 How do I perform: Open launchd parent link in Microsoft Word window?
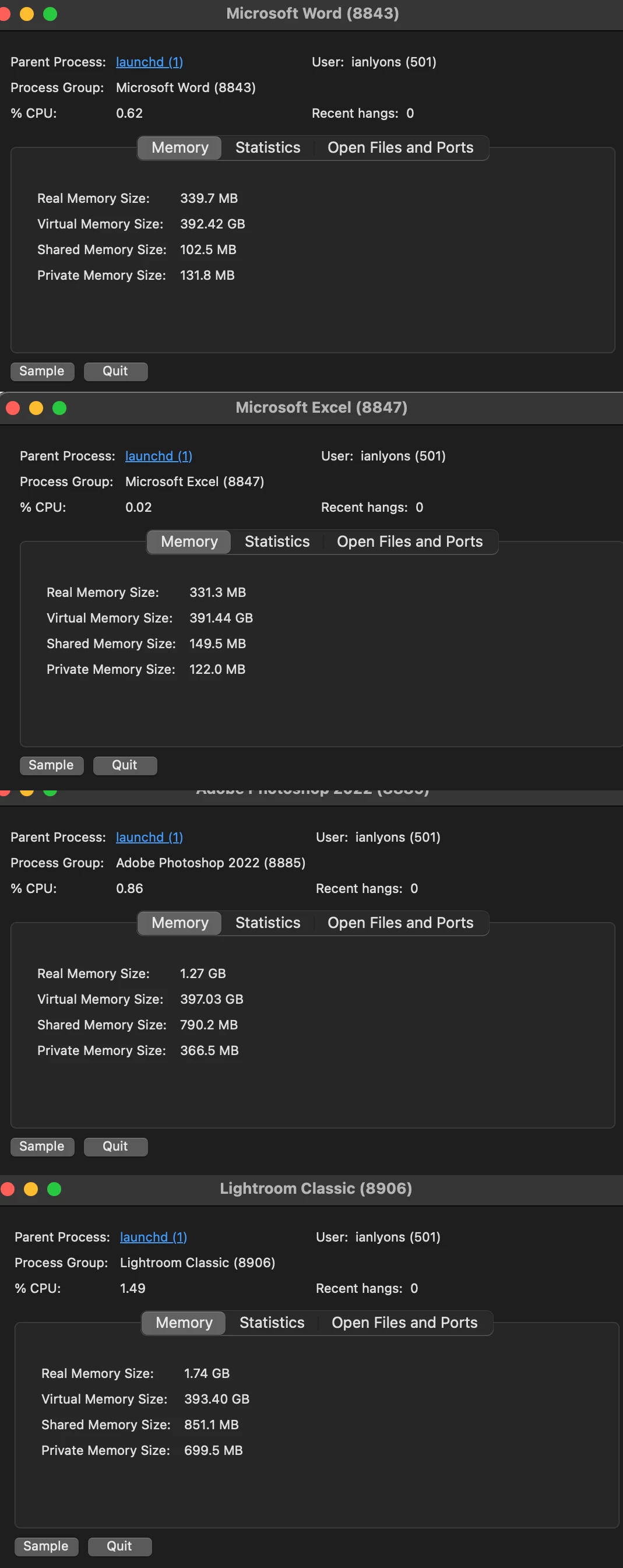tap(149, 62)
